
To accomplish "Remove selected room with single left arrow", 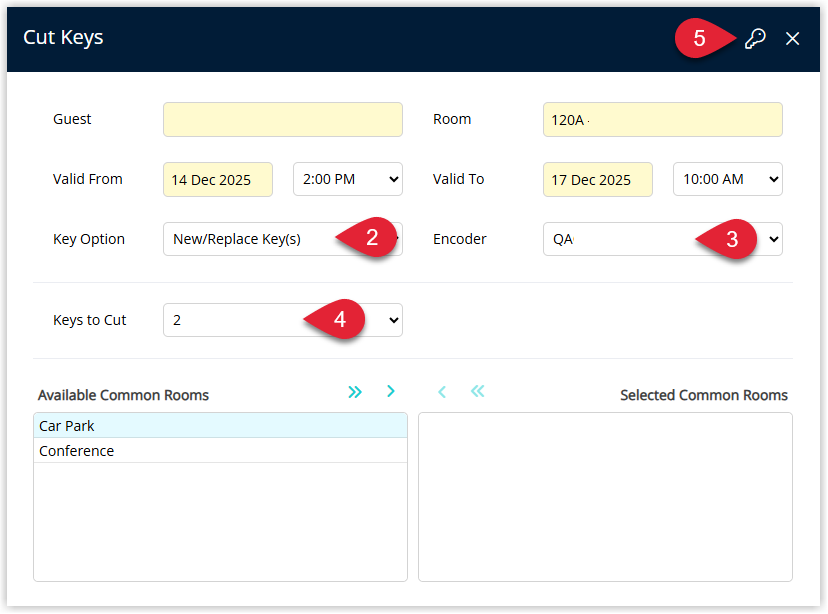I will click(x=442, y=392).
